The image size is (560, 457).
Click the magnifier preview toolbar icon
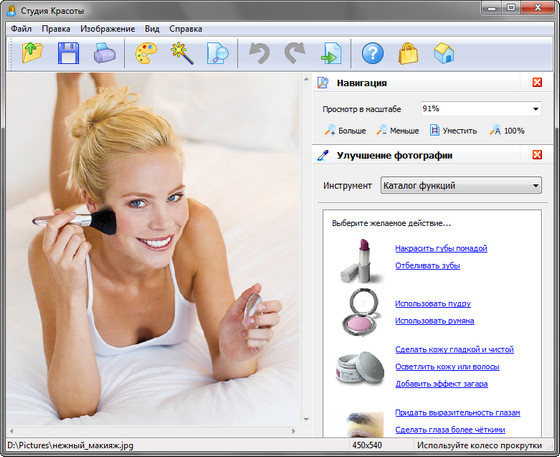pos(218,53)
